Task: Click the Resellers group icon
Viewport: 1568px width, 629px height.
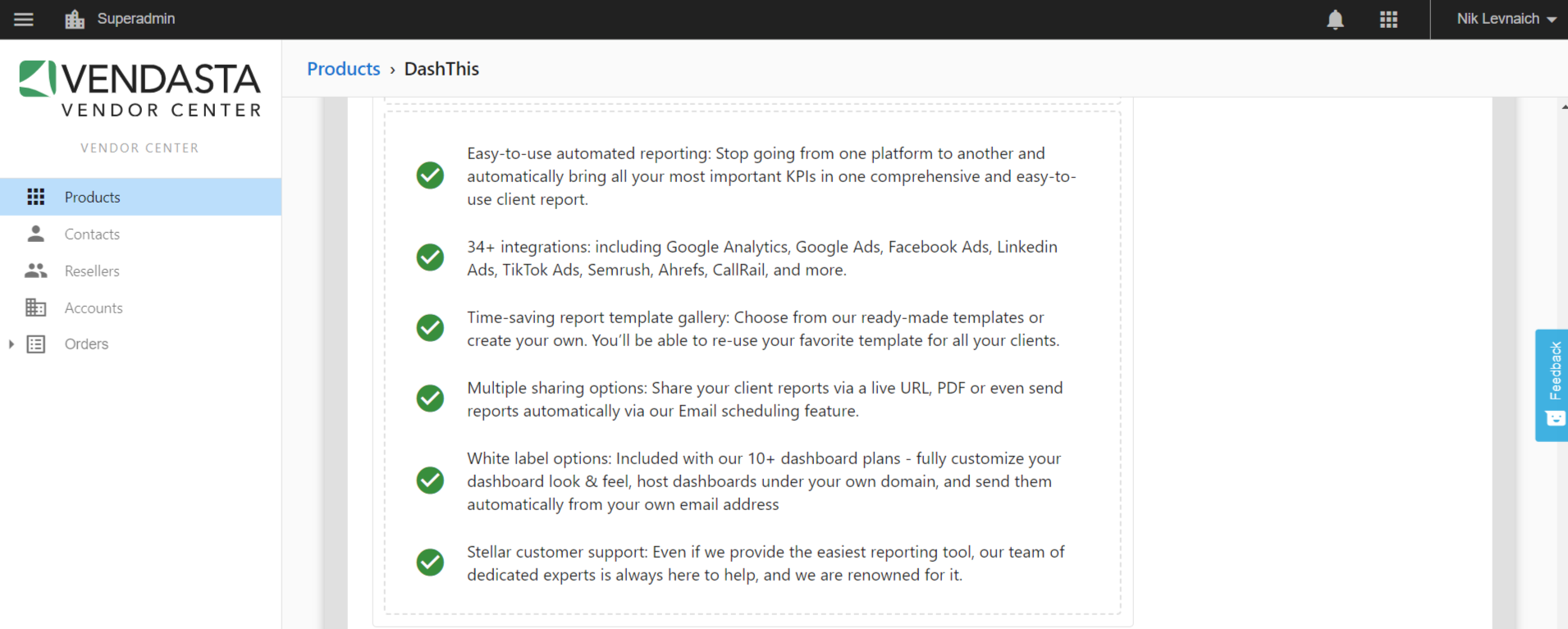Action: point(35,271)
